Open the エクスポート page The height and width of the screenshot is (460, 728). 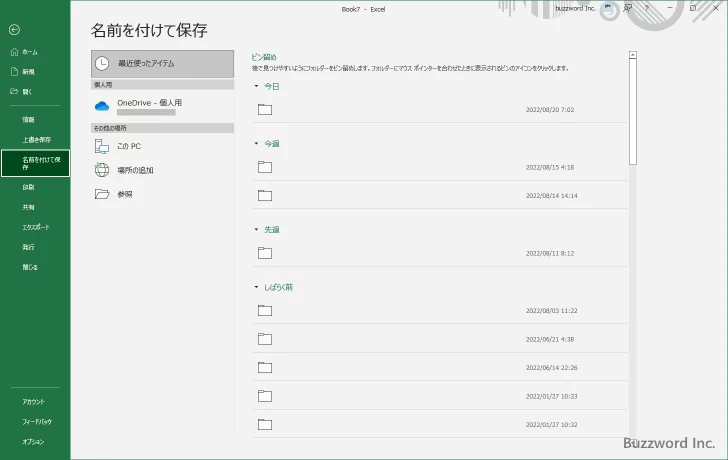tap(36, 227)
